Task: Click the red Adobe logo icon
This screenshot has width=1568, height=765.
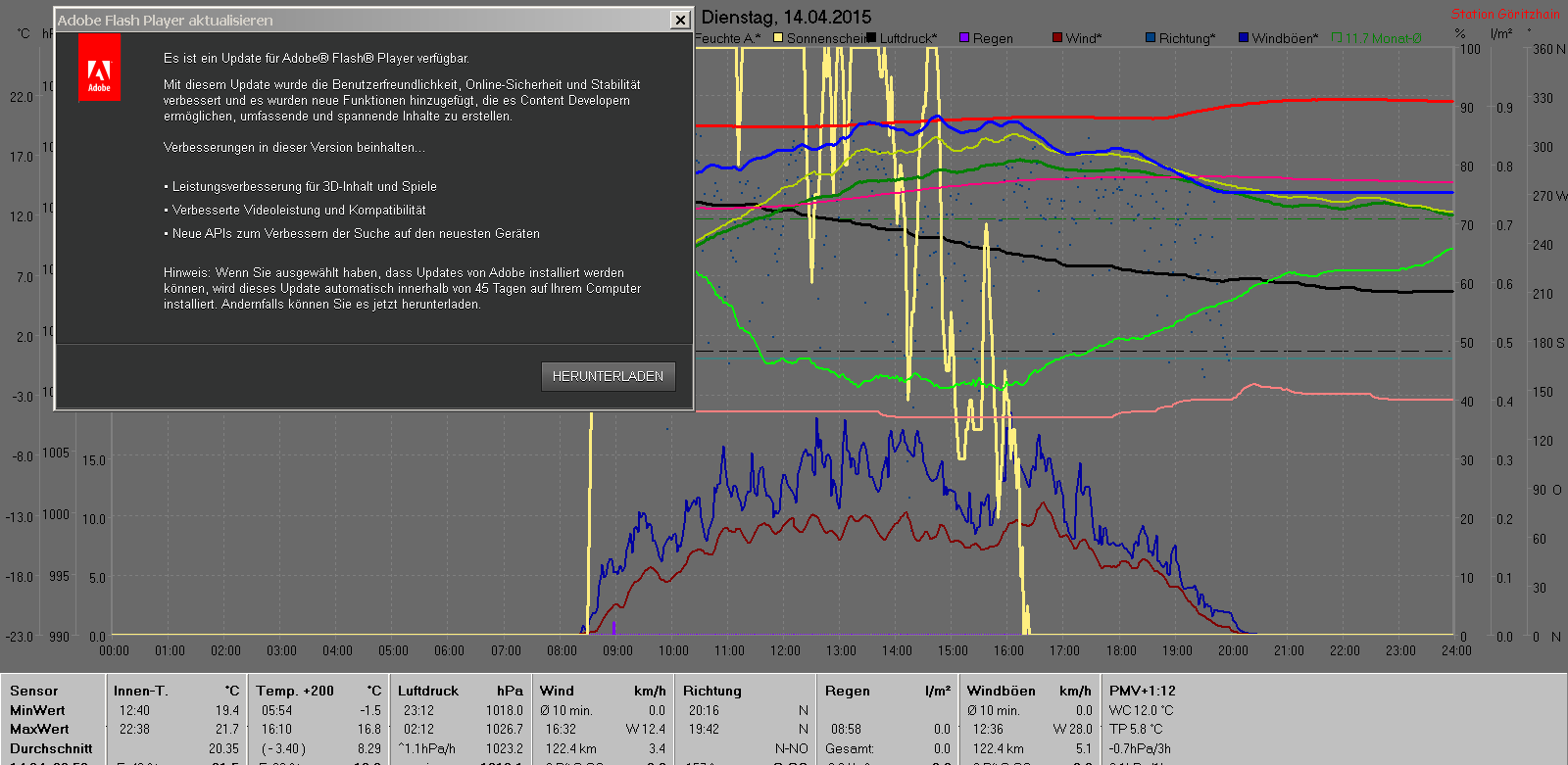Action: (x=99, y=68)
